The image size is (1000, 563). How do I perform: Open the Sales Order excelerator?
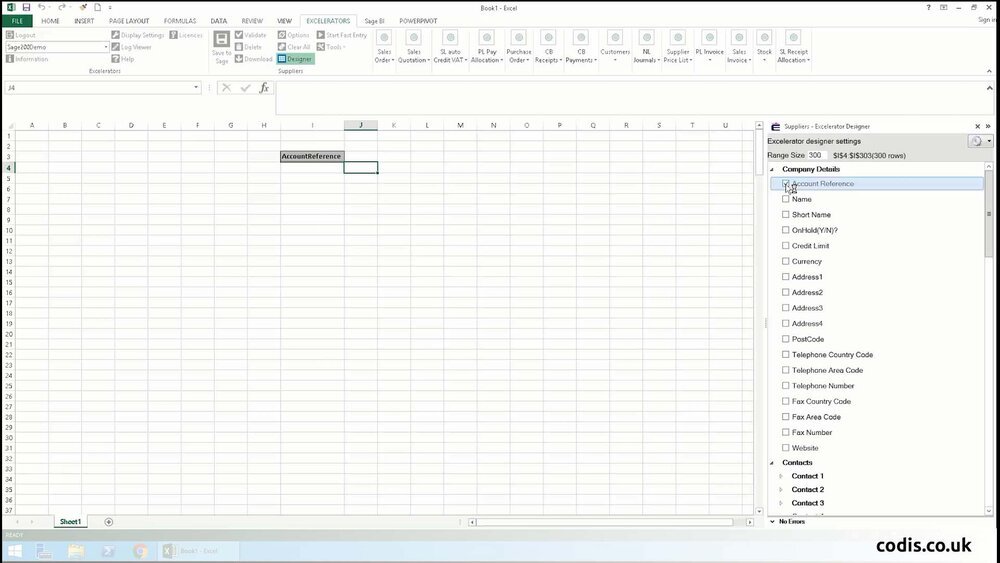pos(384,47)
